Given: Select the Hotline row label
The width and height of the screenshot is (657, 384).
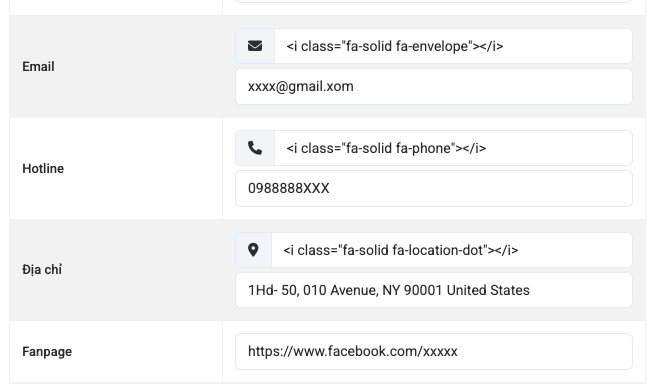Looking at the screenshot, I should point(43,169).
